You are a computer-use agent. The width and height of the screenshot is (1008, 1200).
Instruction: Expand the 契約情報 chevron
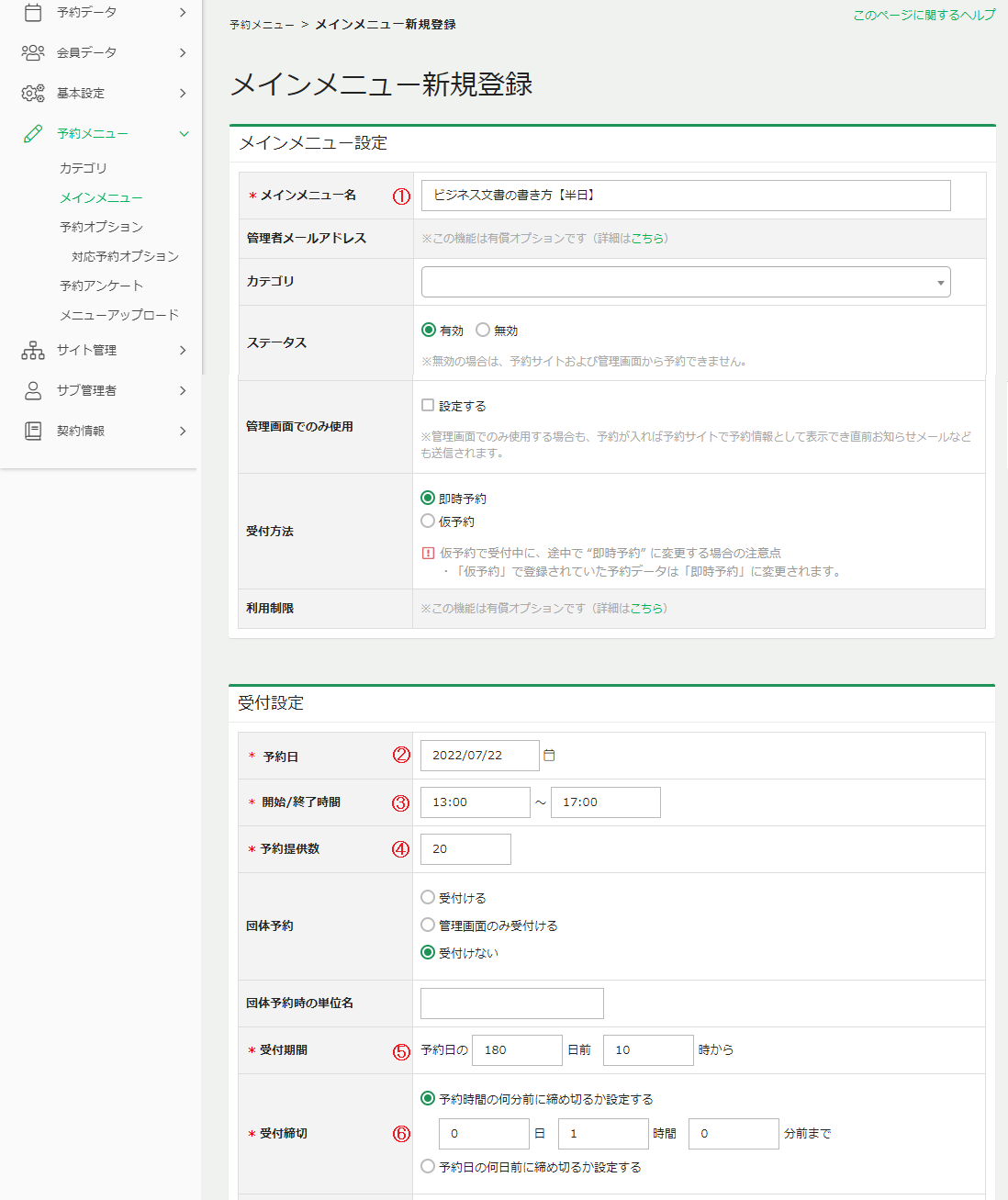point(183,431)
